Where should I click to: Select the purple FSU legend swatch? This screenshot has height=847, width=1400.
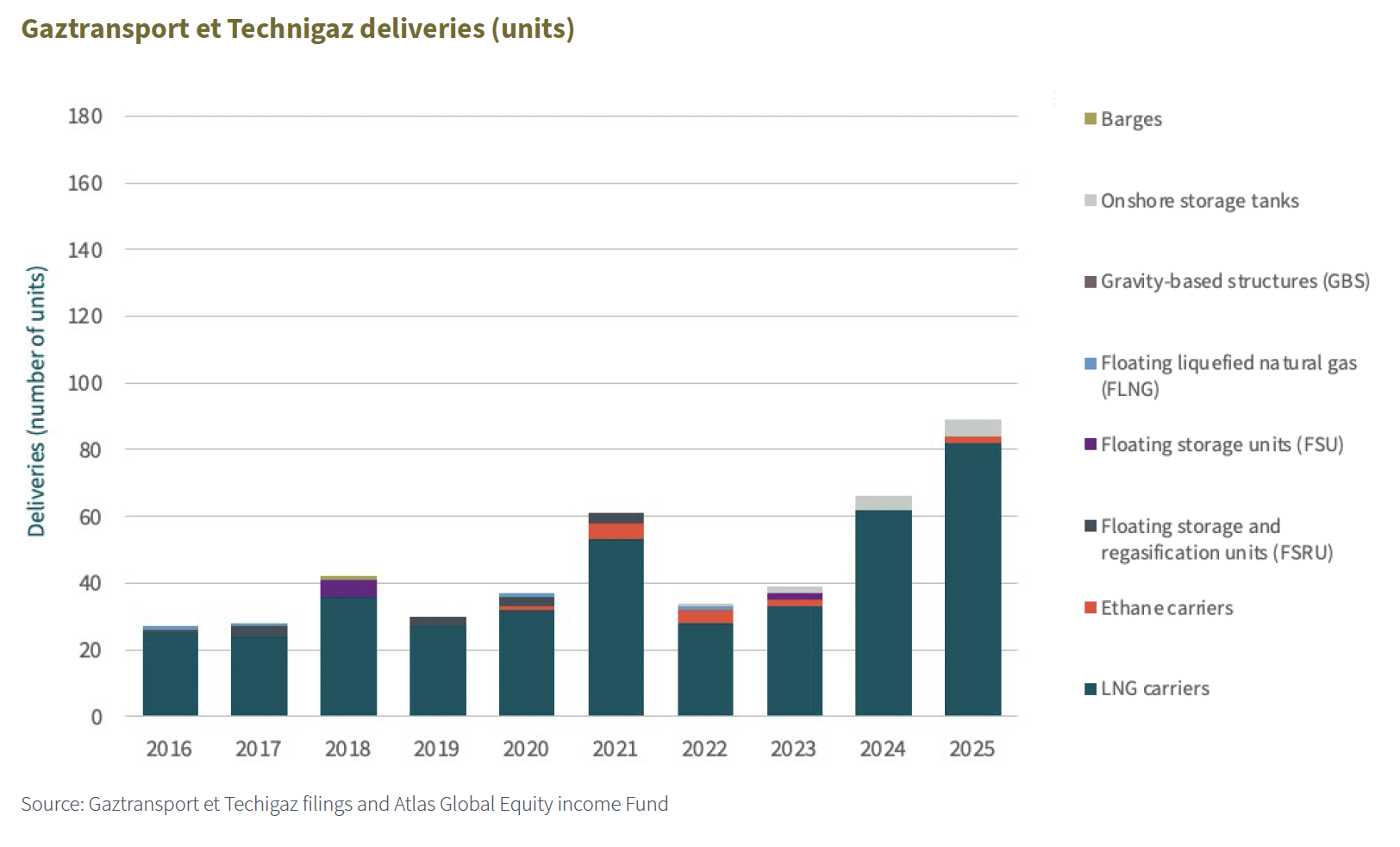pyautogui.click(x=1091, y=444)
